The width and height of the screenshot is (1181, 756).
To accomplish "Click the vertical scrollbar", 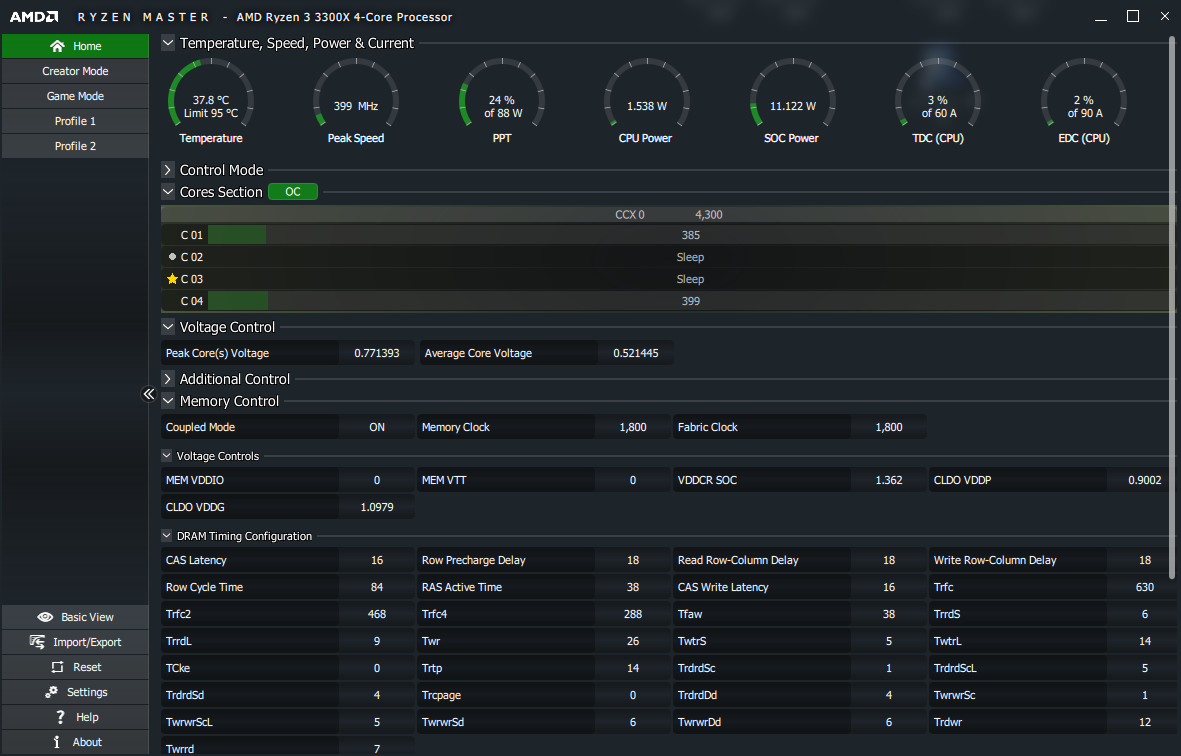I will 1172,307.
